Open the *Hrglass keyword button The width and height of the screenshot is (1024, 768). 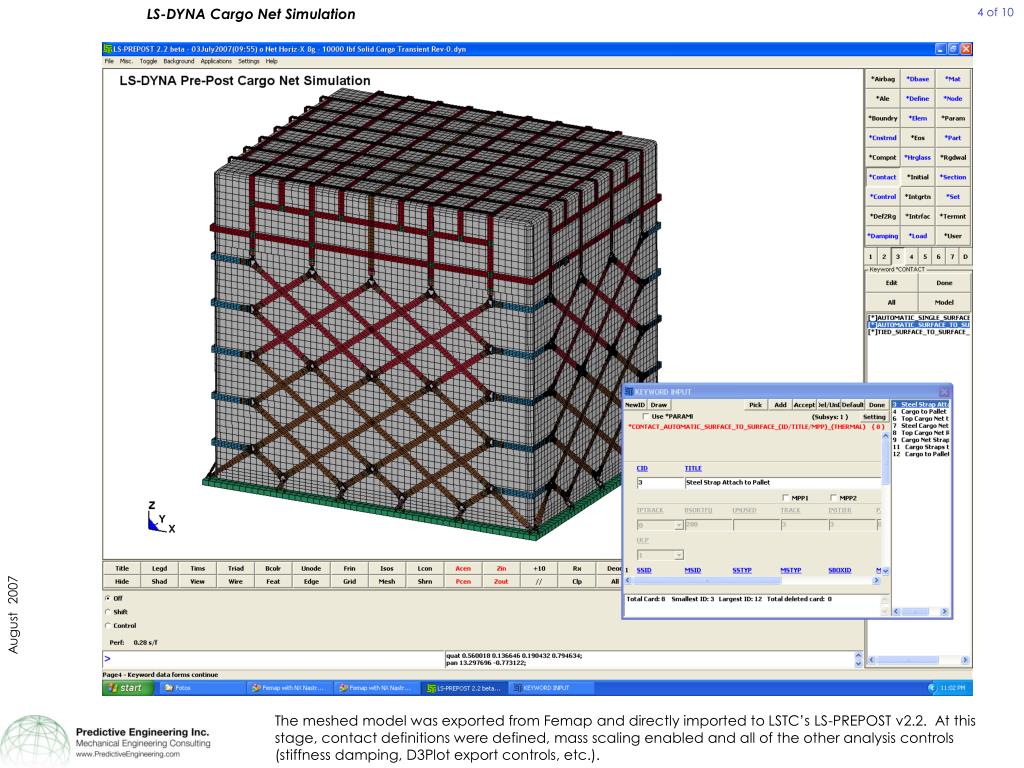[918, 157]
